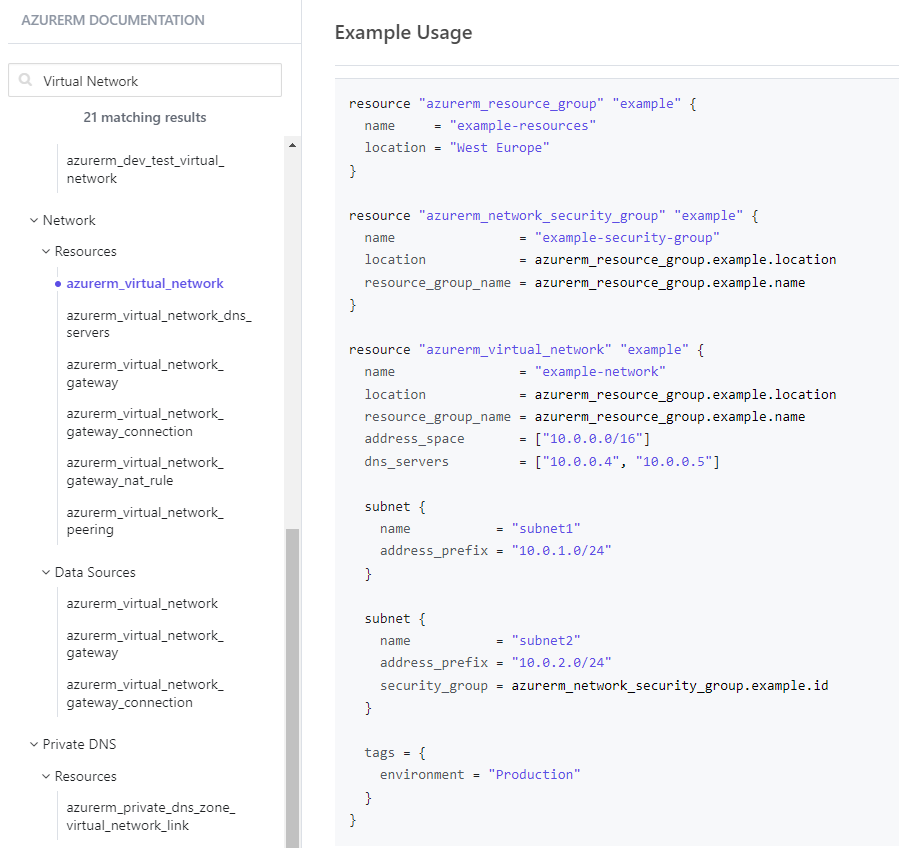Viewport: 917px width, 848px height.
Task: Click the address_space attribute name
Action: 414,439
